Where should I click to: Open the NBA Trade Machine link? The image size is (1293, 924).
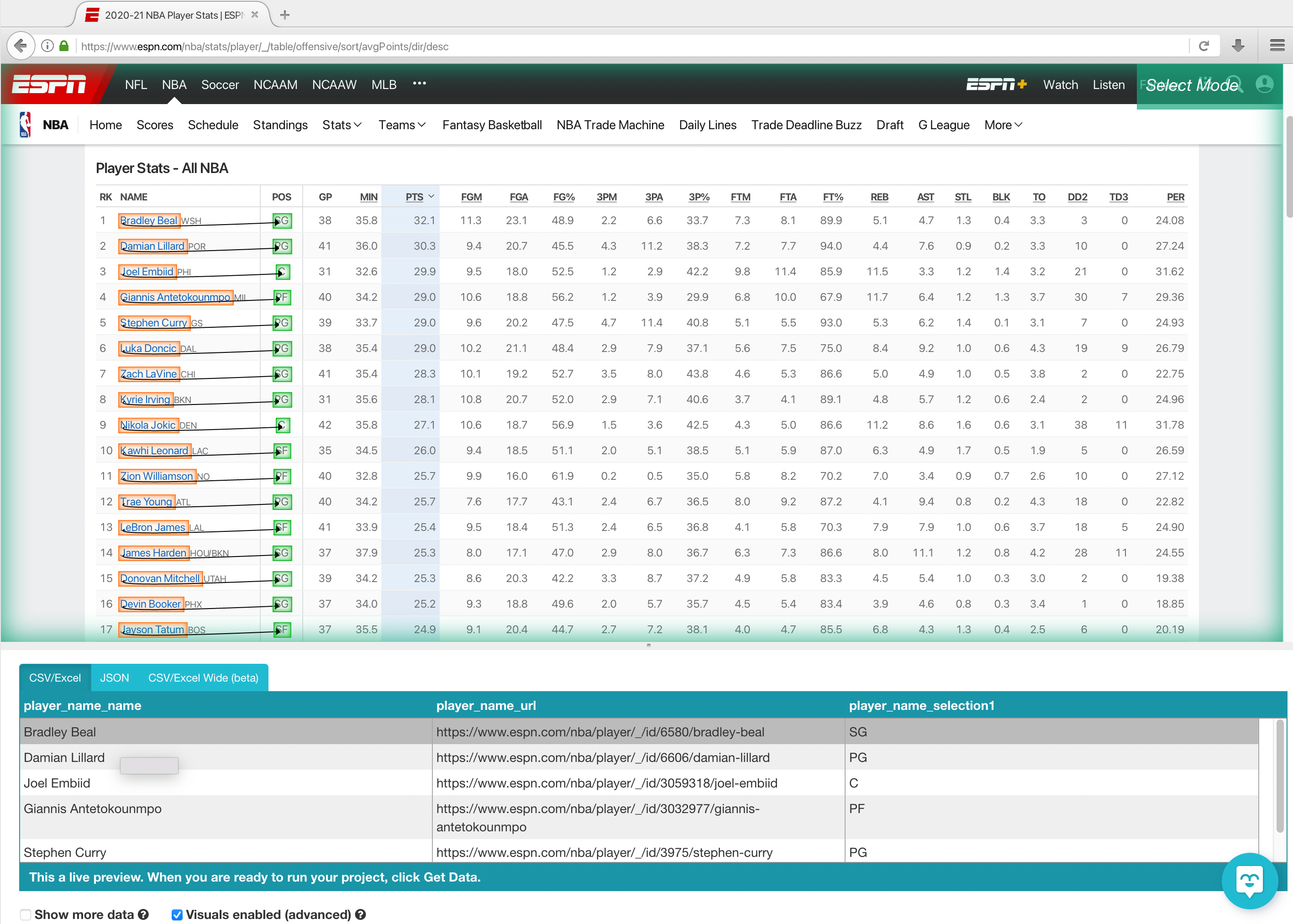(x=610, y=125)
